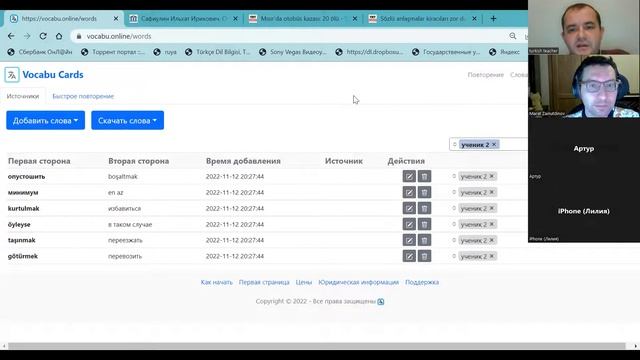Image resolution: width=640 pixels, height=360 pixels.
Task: Close the Mısır'da otobüs kazası tab
Action: tap(355, 18)
